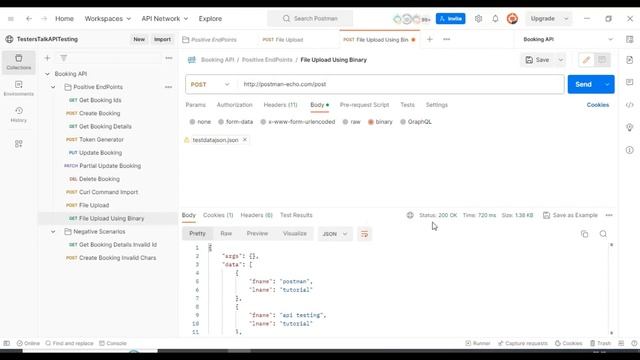640x360 pixels.
Task: Change the JSON response format dropdown
Action: 335,234
